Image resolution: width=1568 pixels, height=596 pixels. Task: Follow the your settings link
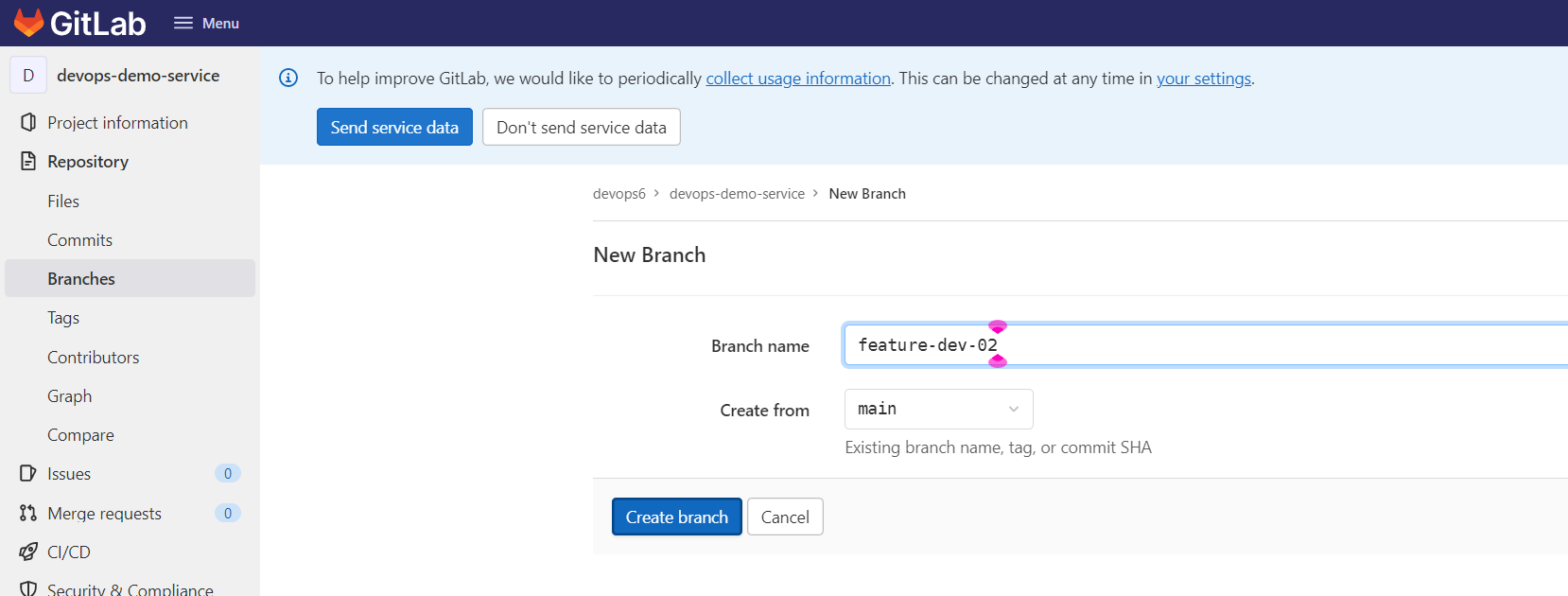pyautogui.click(x=1204, y=79)
